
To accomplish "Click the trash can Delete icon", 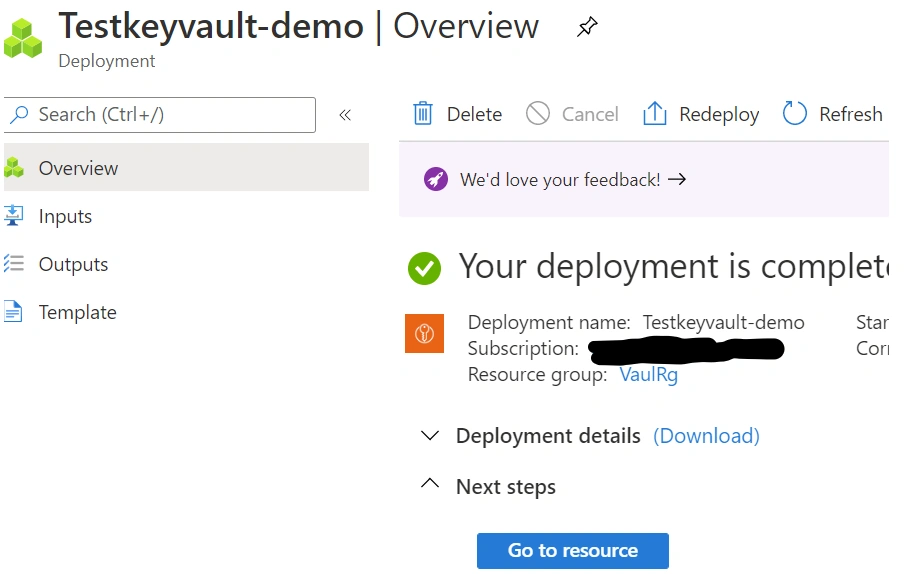I will pos(423,113).
